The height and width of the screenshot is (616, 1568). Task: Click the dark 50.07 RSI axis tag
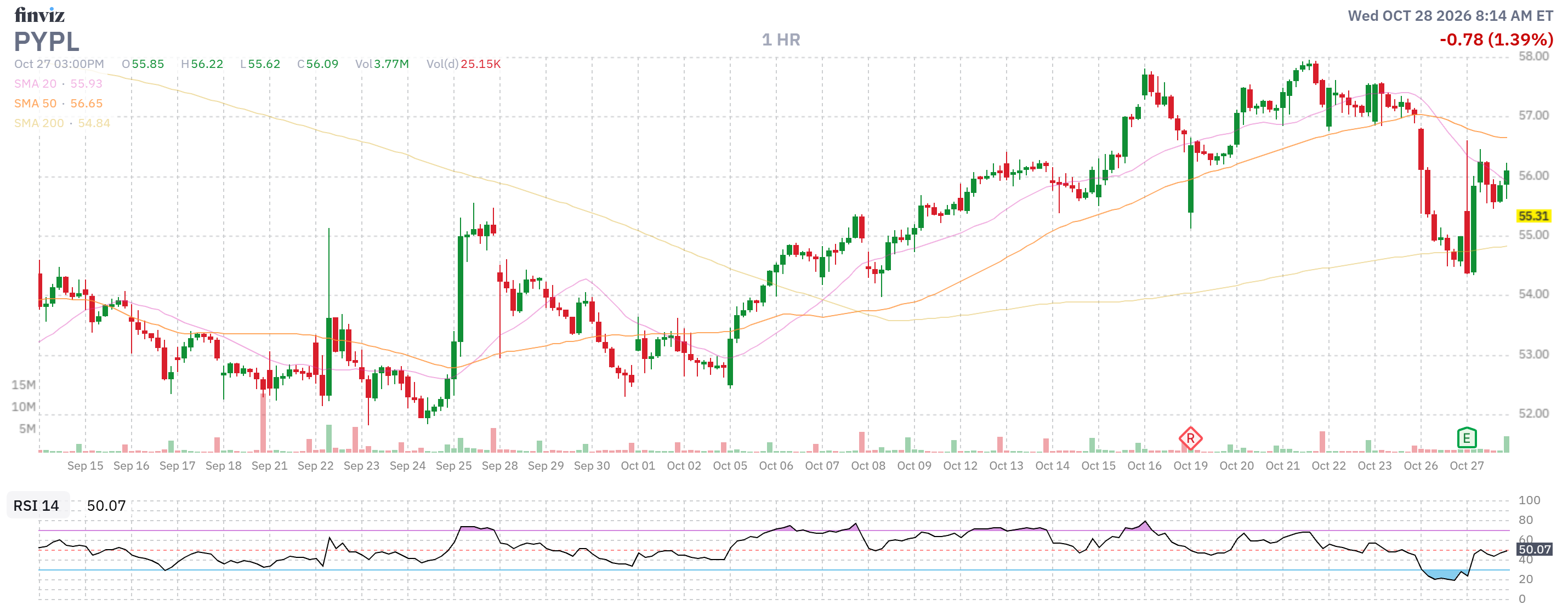(x=1535, y=550)
